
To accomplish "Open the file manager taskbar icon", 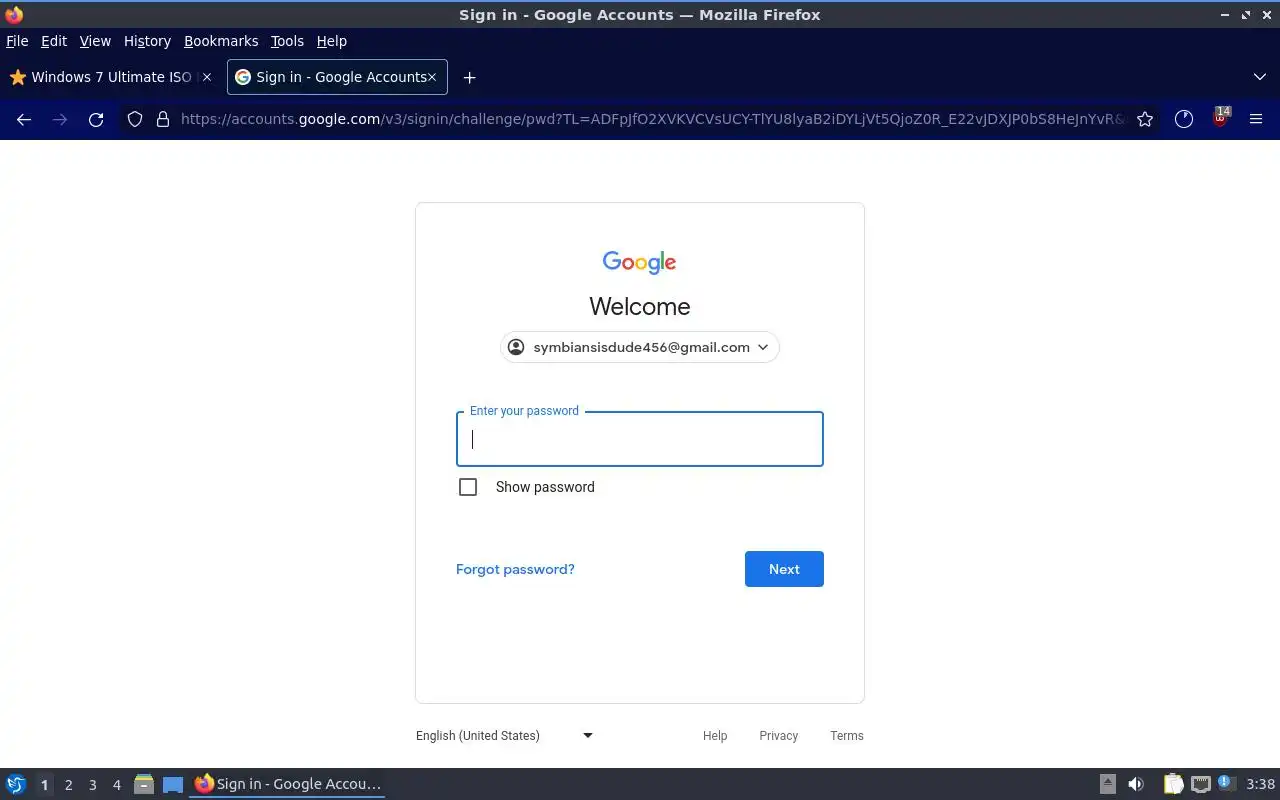I will pyautogui.click(x=144, y=784).
